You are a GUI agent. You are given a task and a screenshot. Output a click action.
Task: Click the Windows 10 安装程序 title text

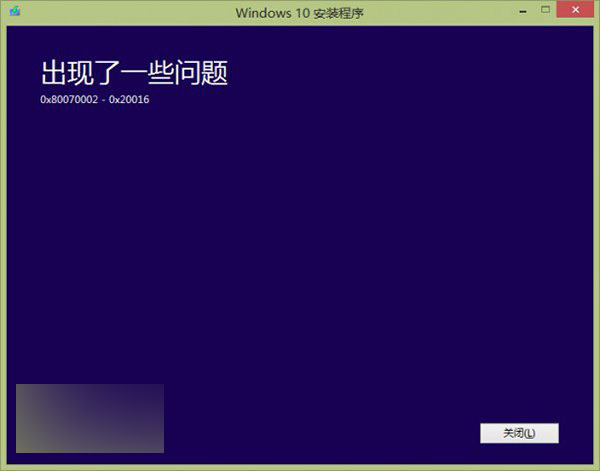(299, 13)
